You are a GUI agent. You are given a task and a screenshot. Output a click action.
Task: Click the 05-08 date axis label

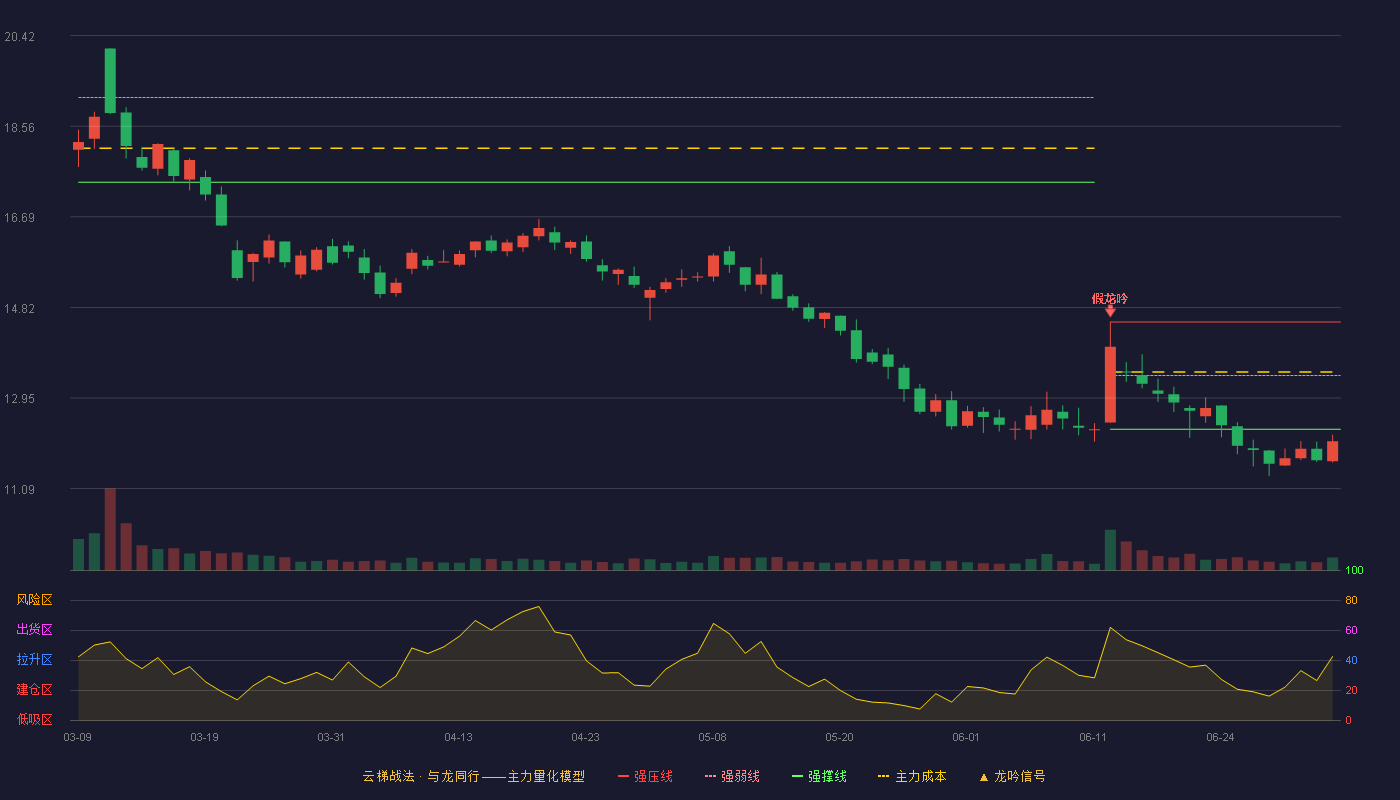click(712, 737)
